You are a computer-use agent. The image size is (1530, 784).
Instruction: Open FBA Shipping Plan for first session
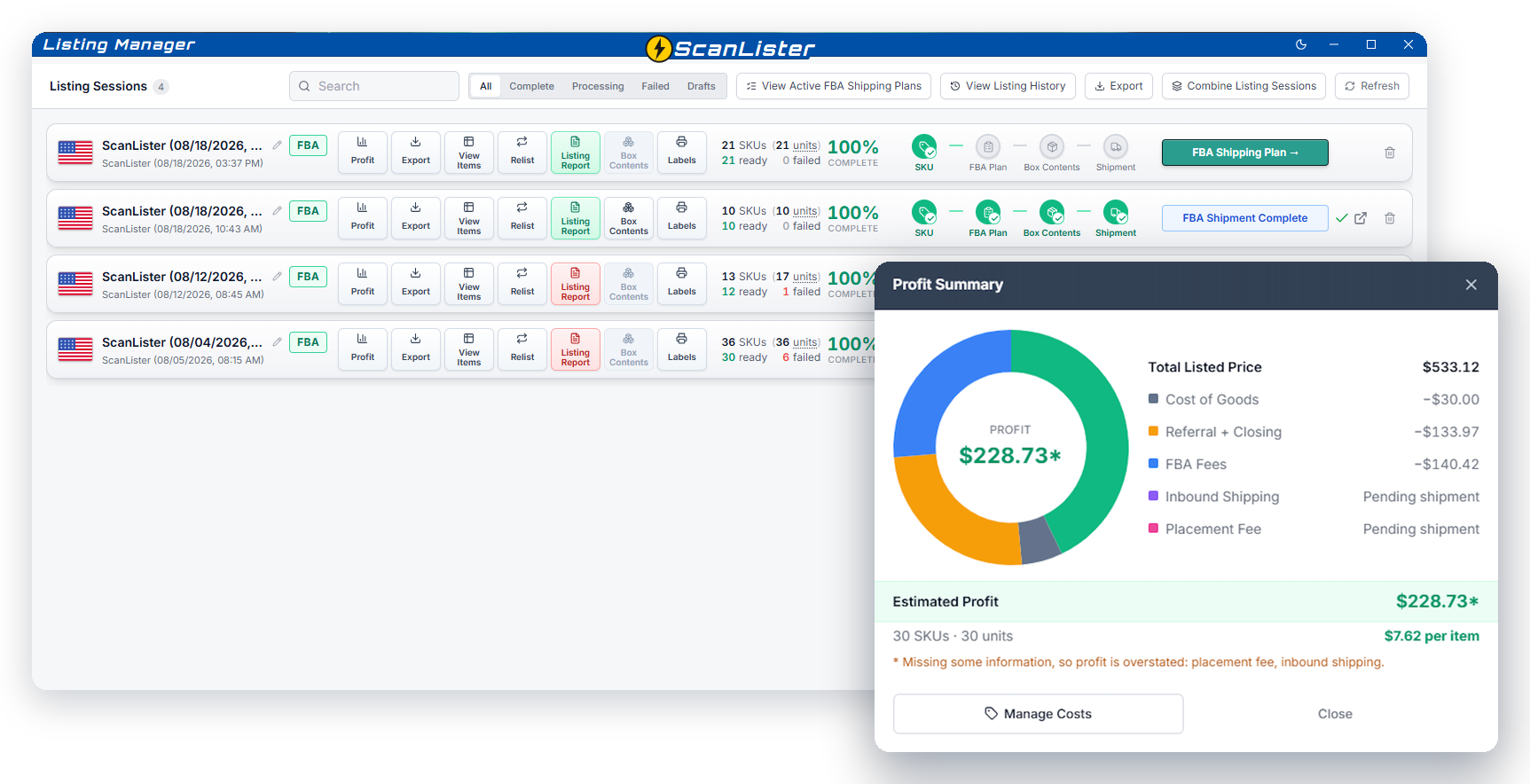(x=1245, y=153)
